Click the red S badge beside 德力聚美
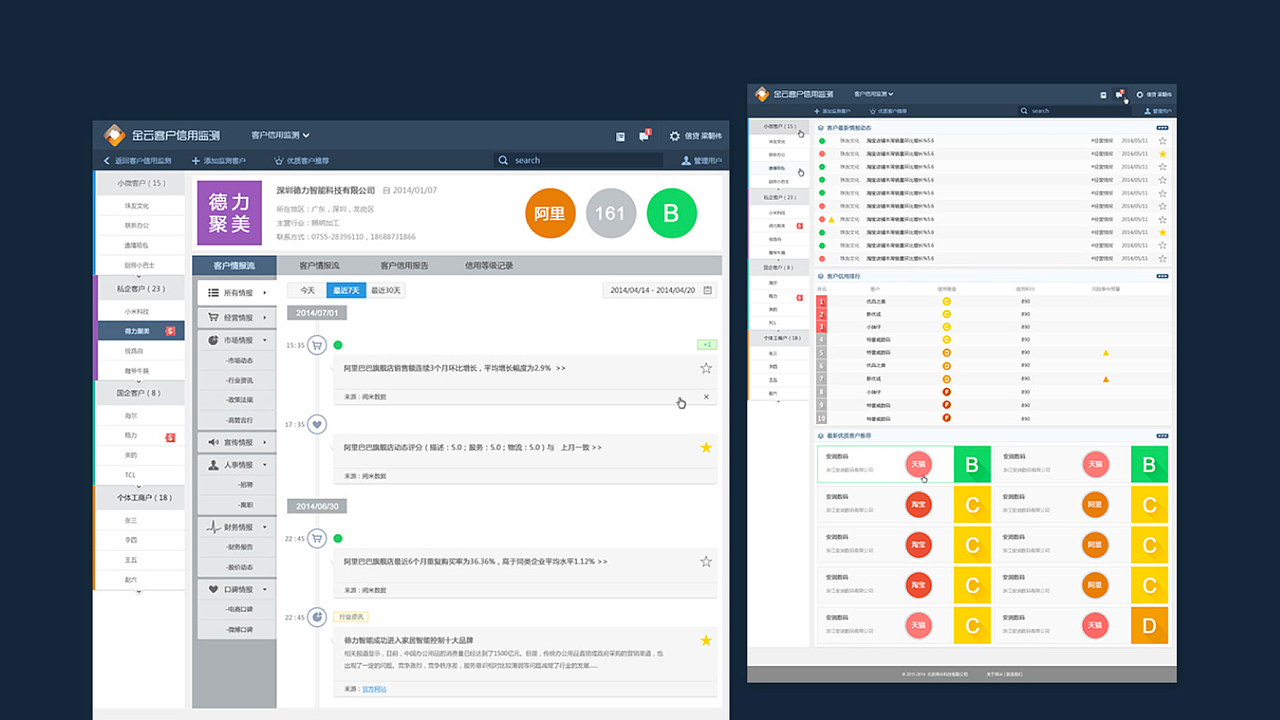 coord(170,331)
